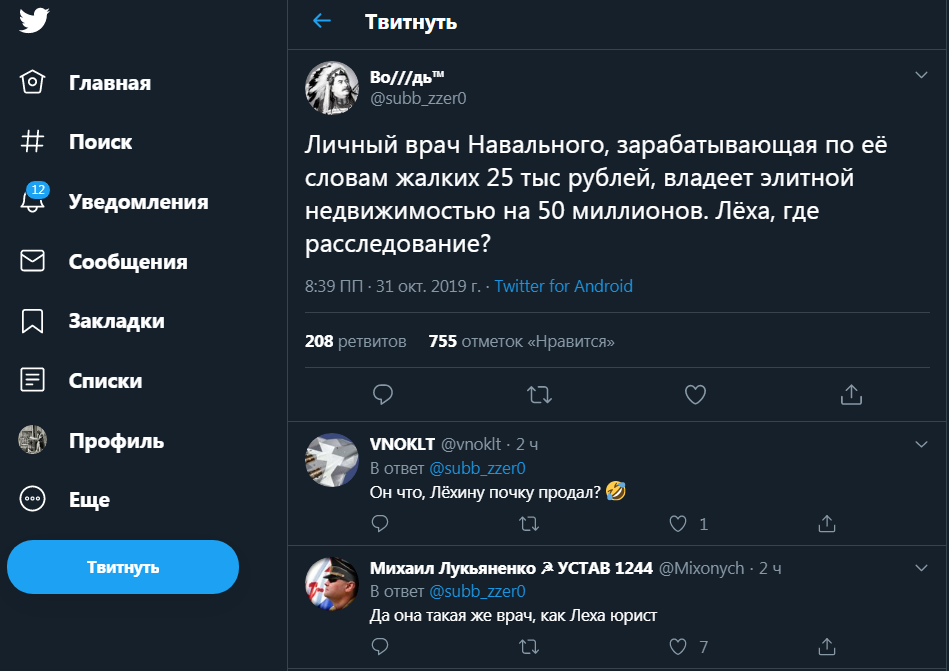This screenshot has height=671, width=949.
Task: Open dropdown chevron on Михаил Лукьяненко's reply
Action: pyautogui.click(x=921, y=567)
